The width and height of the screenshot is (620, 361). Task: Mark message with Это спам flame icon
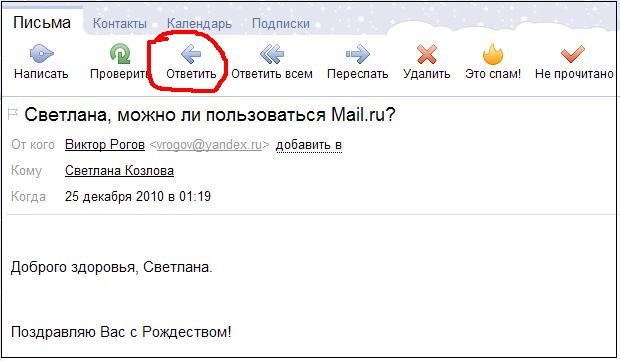click(493, 54)
